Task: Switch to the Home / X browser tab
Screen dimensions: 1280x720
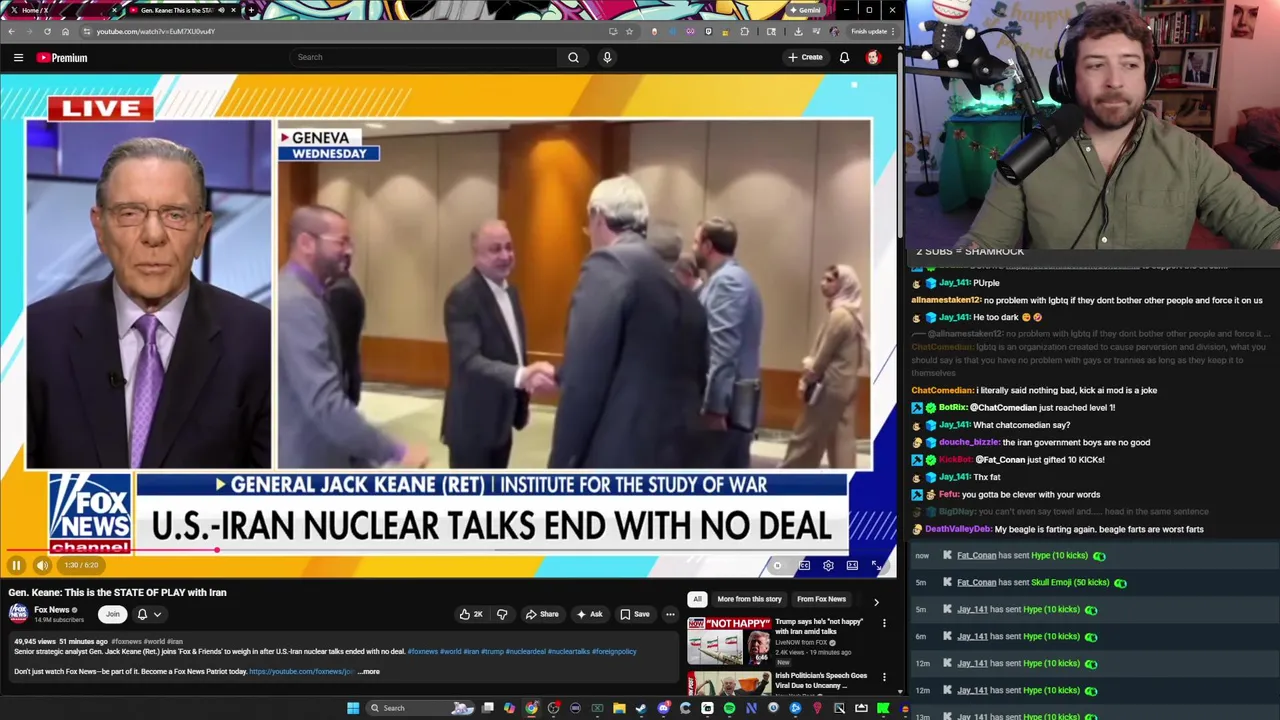Action: click(60, 10)
